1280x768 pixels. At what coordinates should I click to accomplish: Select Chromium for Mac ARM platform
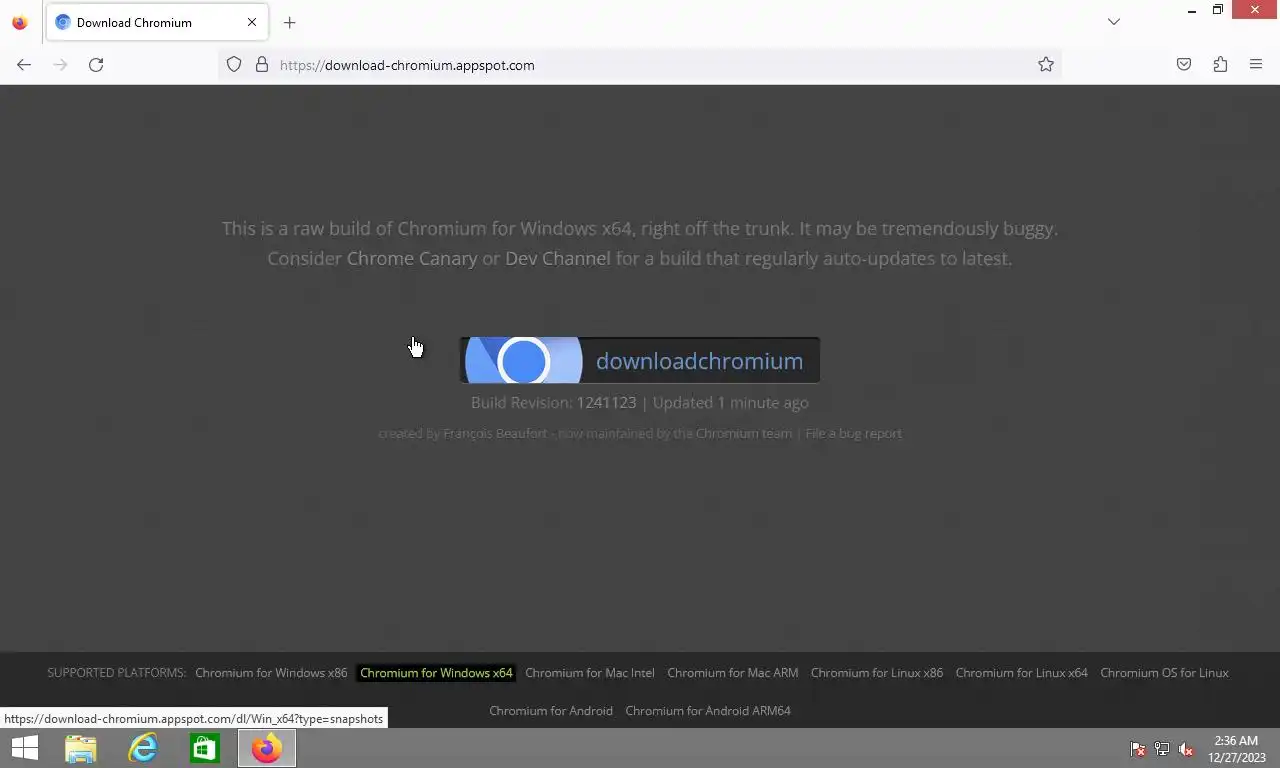pyautogui.click(x=733, y=673)
